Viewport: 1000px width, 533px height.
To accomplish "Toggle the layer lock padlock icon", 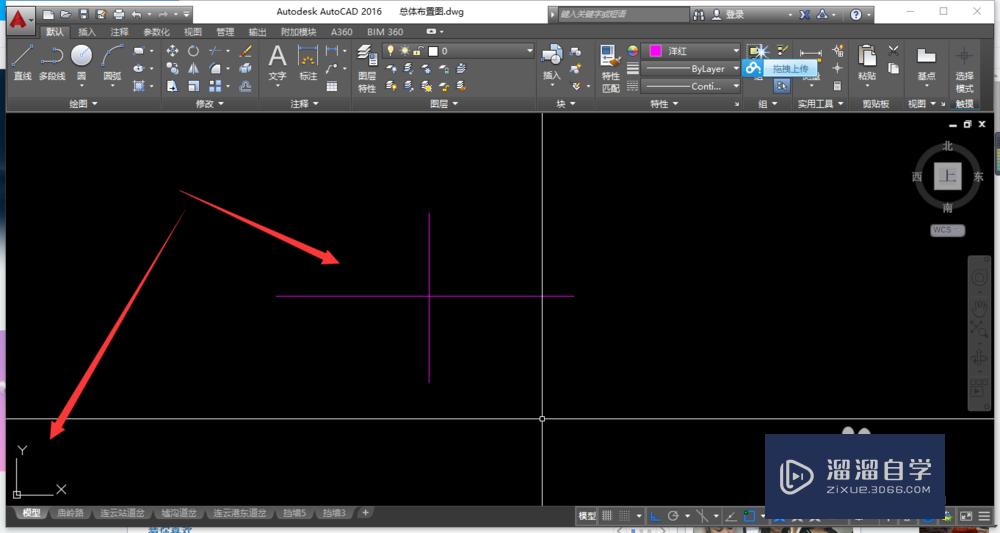I will click(x=418, y=50).
